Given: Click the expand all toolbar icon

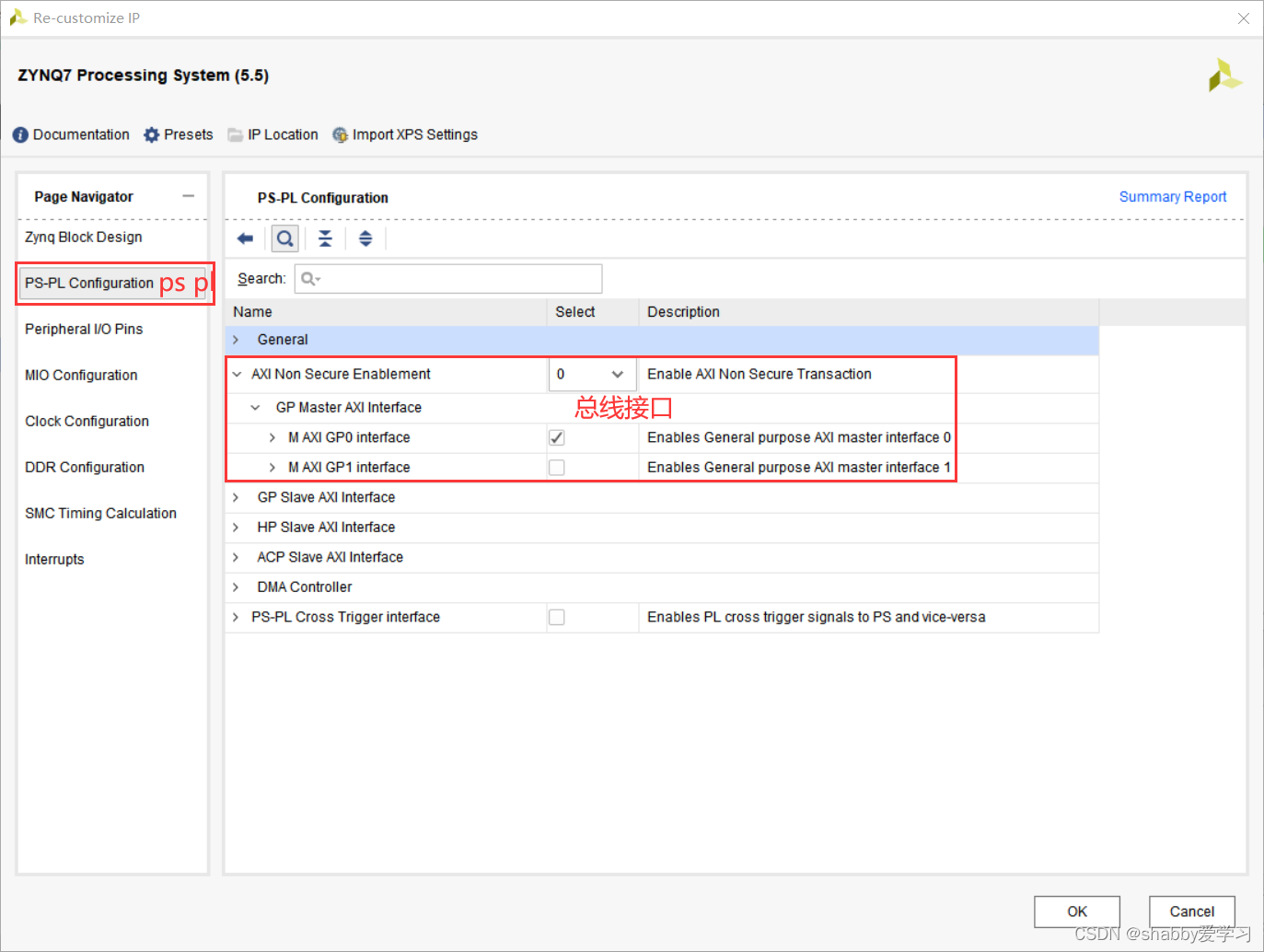Looking at the screenshot, I should tap(365, 238).
